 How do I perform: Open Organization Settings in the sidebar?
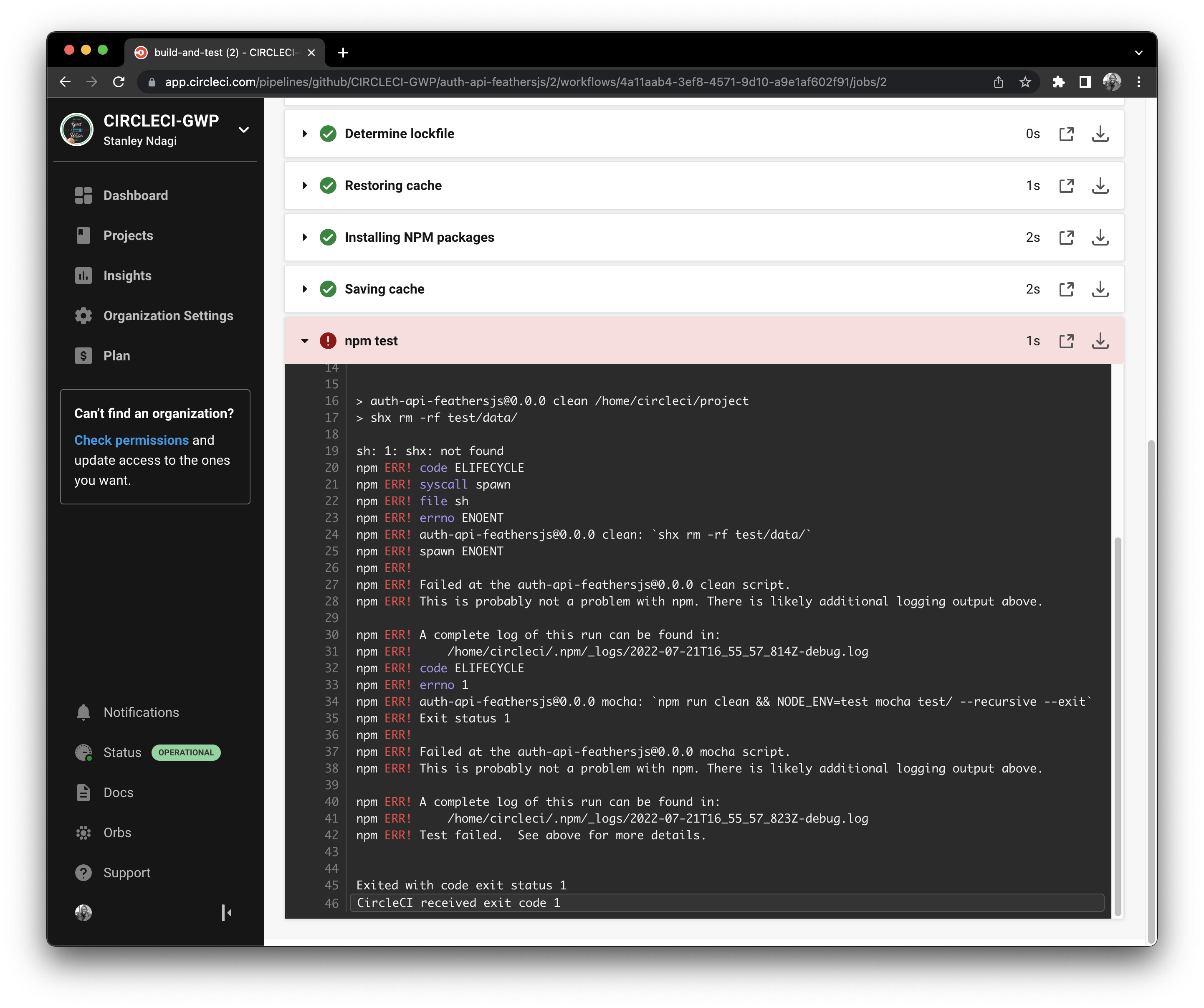click(x=168, y=316)
